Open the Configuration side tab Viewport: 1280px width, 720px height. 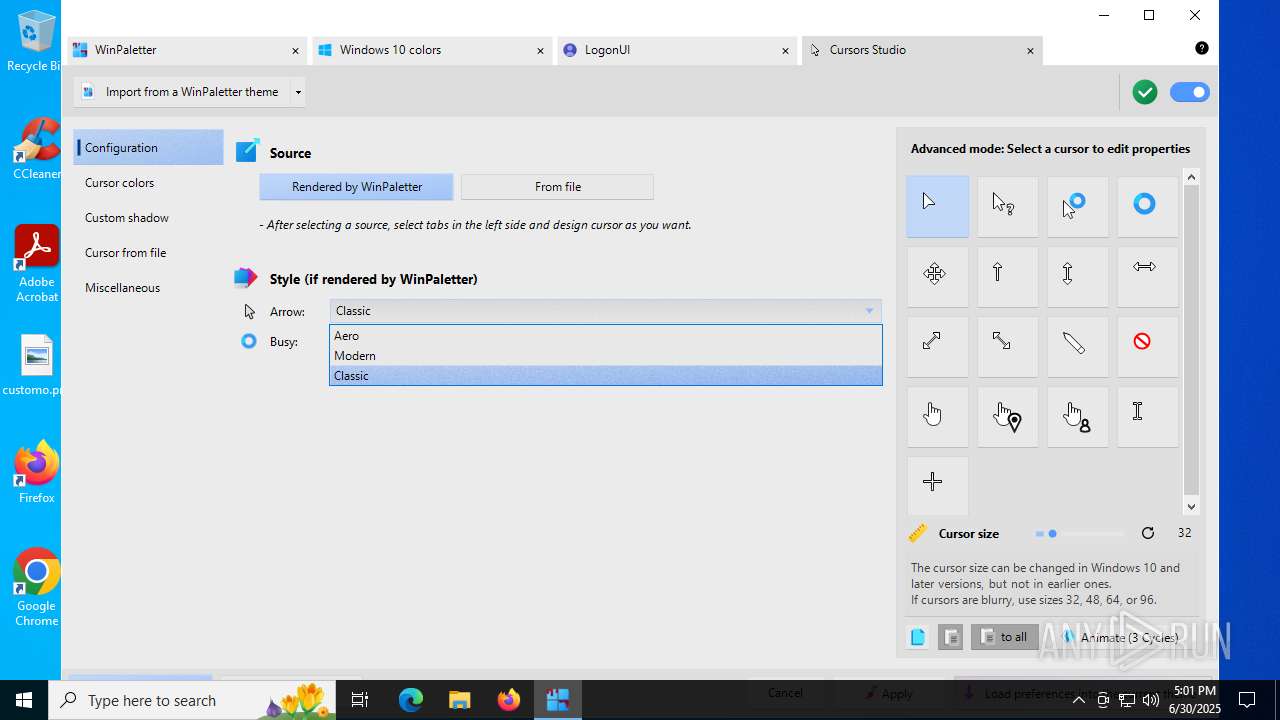coord(149,148)
